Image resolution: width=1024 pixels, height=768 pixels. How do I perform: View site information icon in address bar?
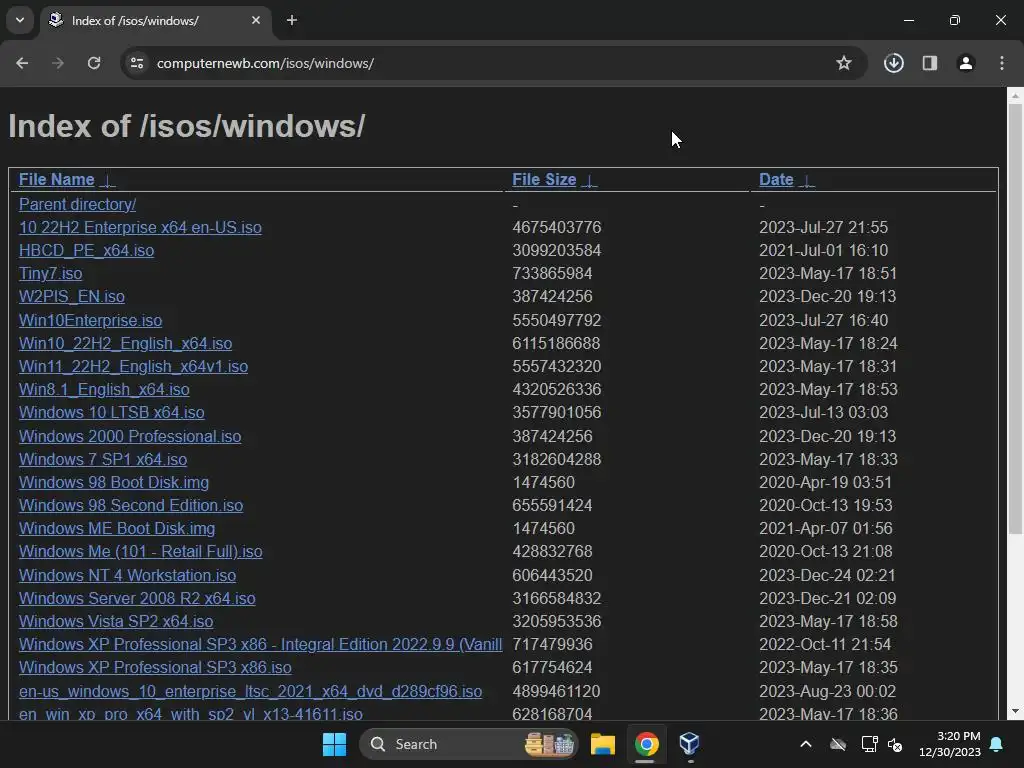(137, 63)
